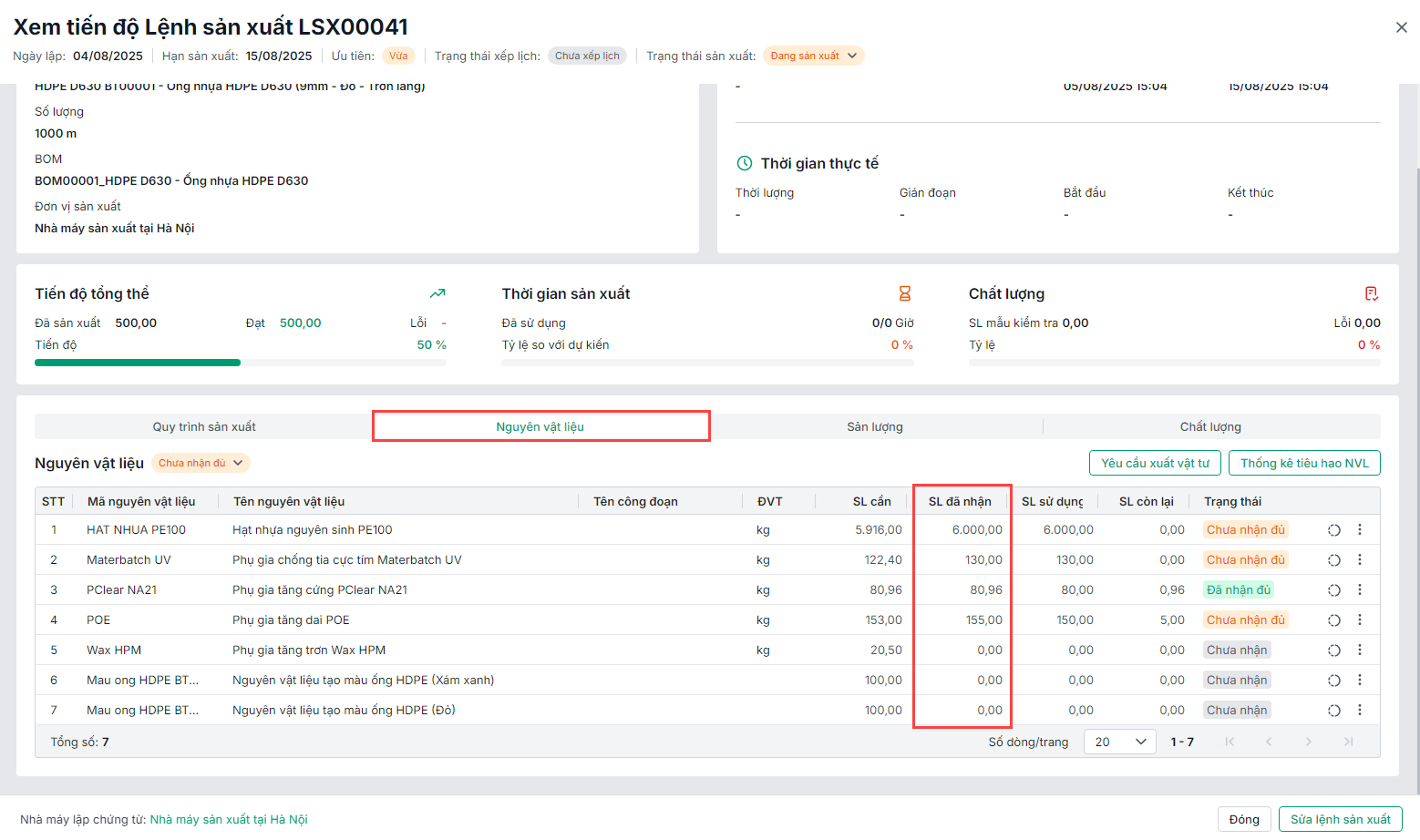This screenshot has height=840, width=1420.
Task: Switch to the Sản lượng tab
Action: click(x=874, y=426)
